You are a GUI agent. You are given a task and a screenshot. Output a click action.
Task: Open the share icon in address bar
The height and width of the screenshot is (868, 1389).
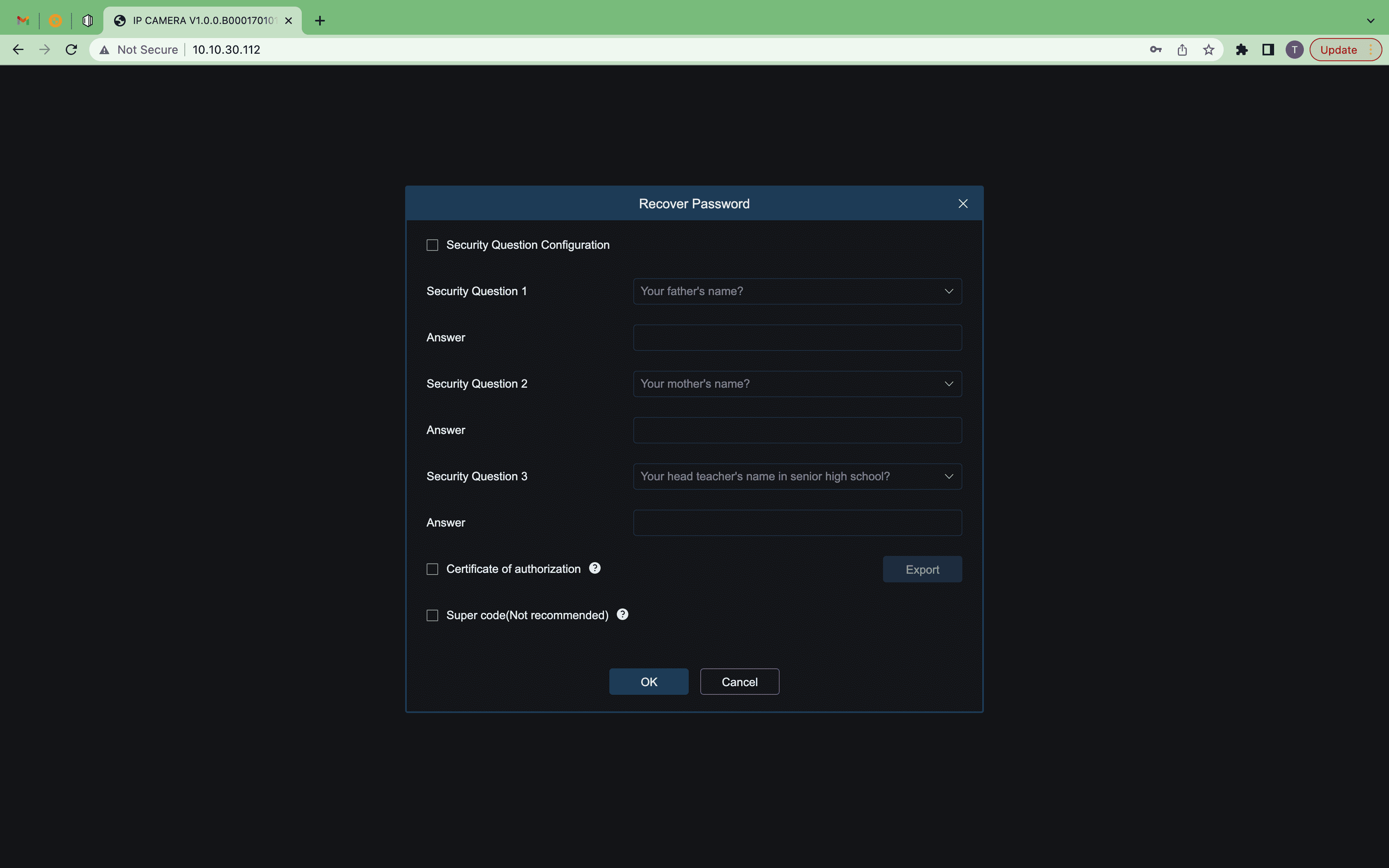1182,50
